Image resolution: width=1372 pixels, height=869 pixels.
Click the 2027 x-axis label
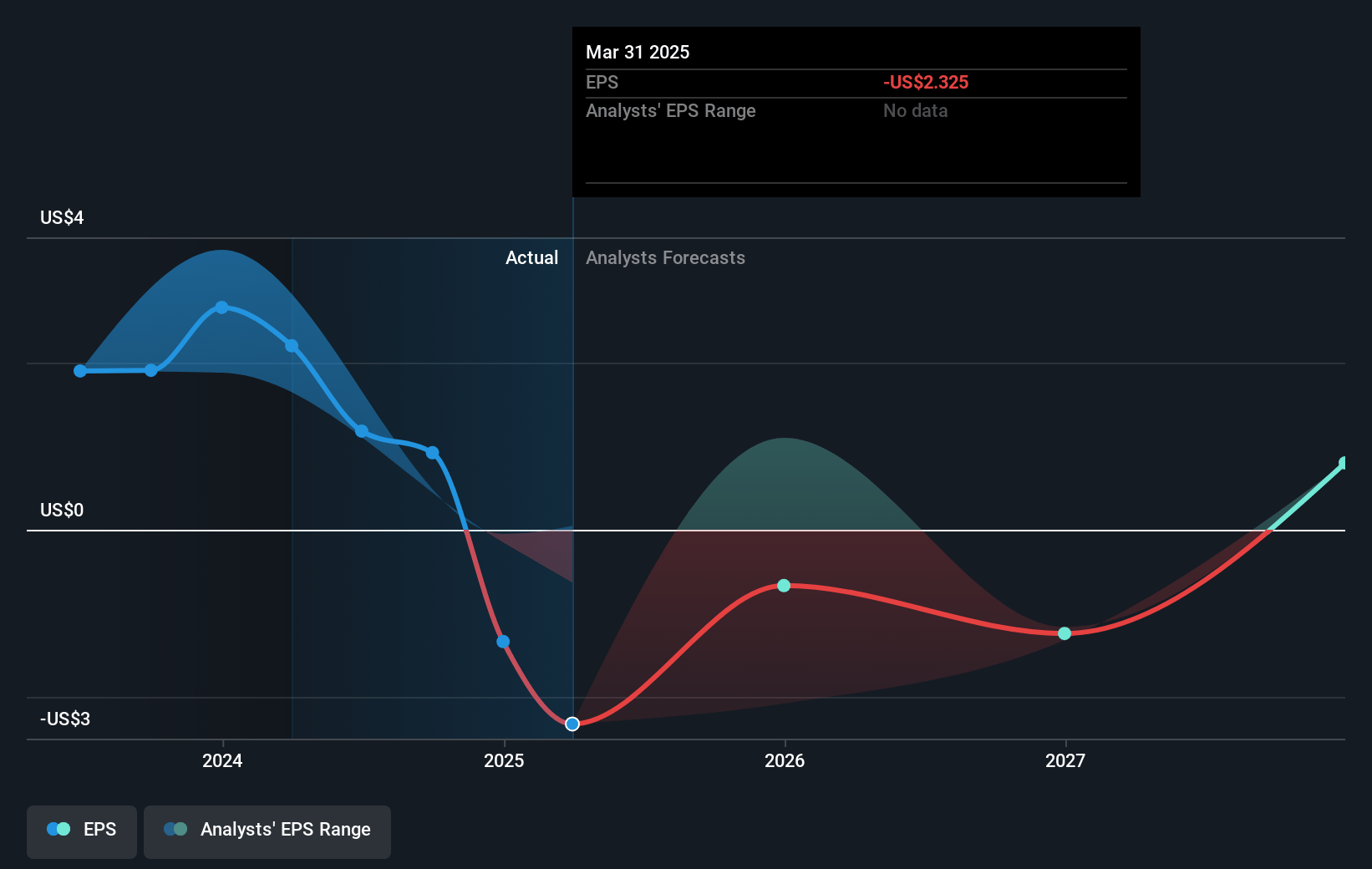tap(1065, 760)
